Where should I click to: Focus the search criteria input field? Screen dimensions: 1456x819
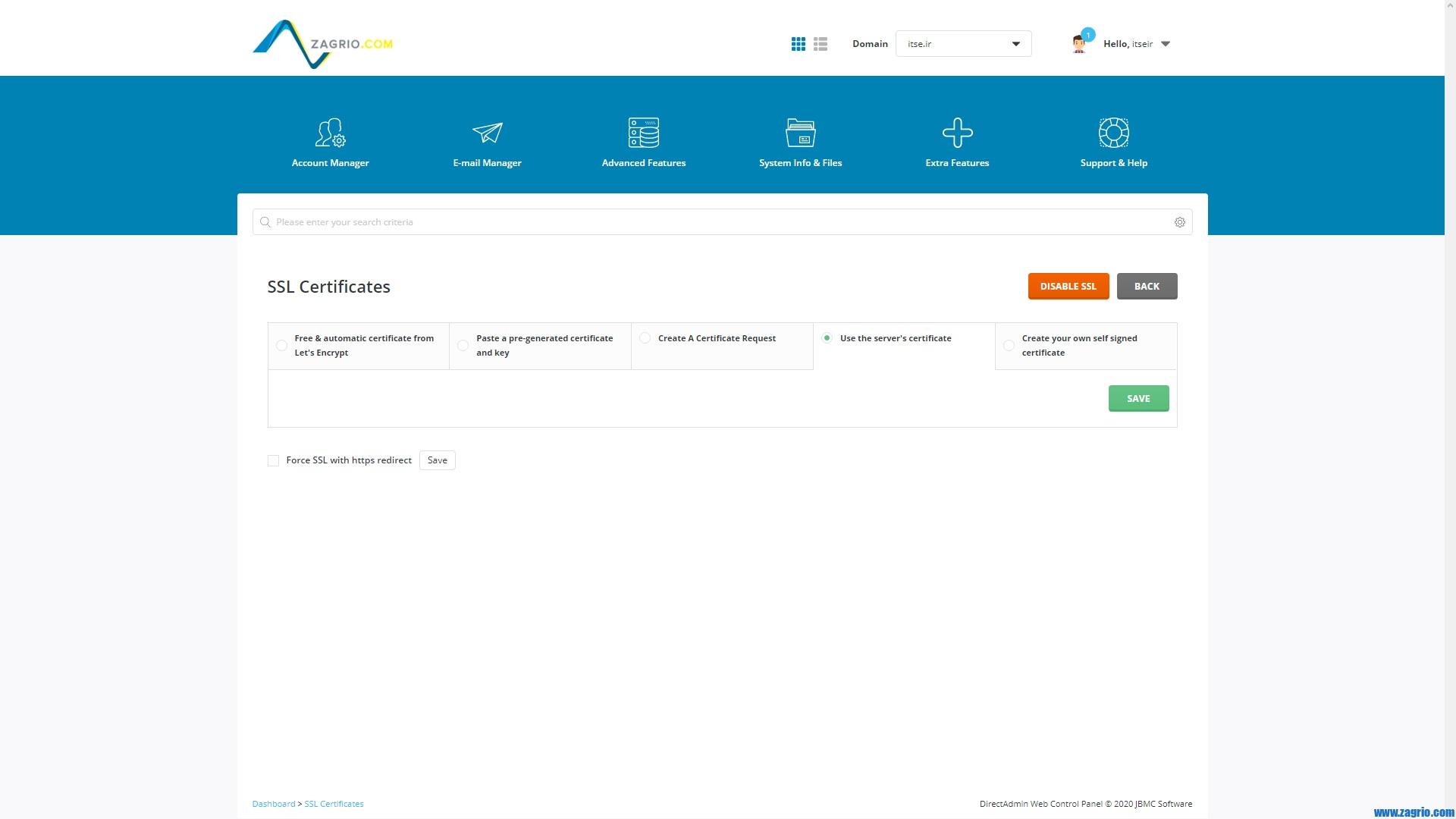pyautogui.click(x=713, y=222)
